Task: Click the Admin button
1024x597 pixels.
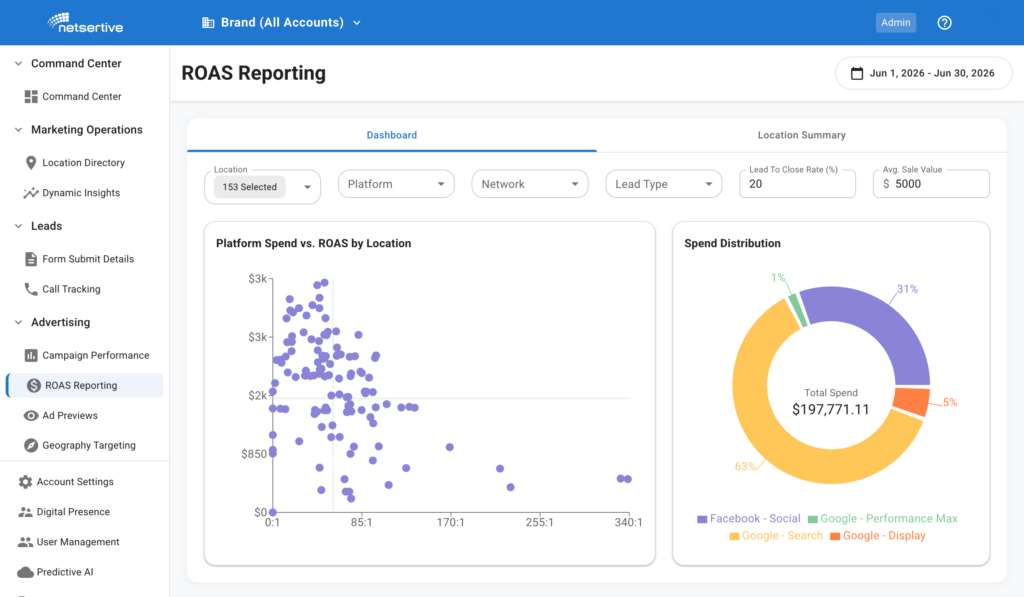Action: click(x=895, y=23)
